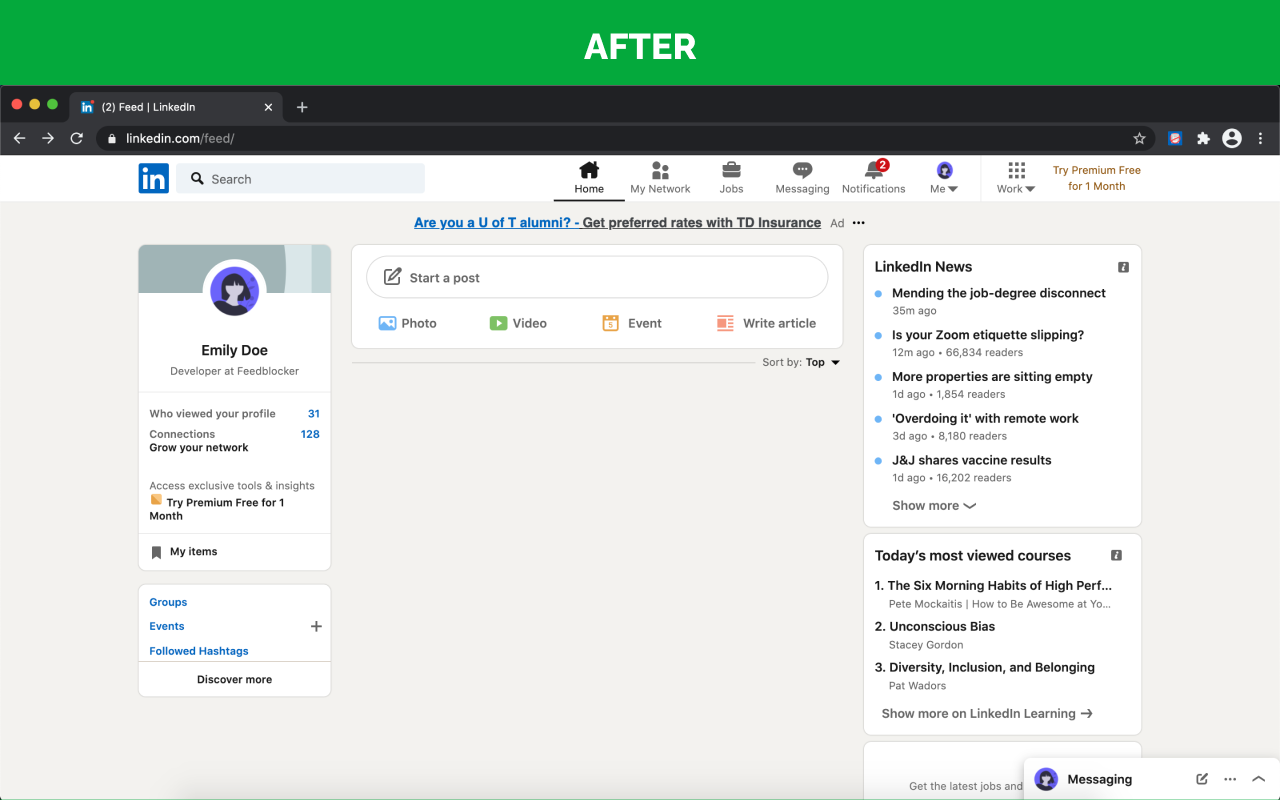This screenshot has width=1280, height=800.
Task: Change the Sort by Top dropdown
Action: [x=823, y=362]
